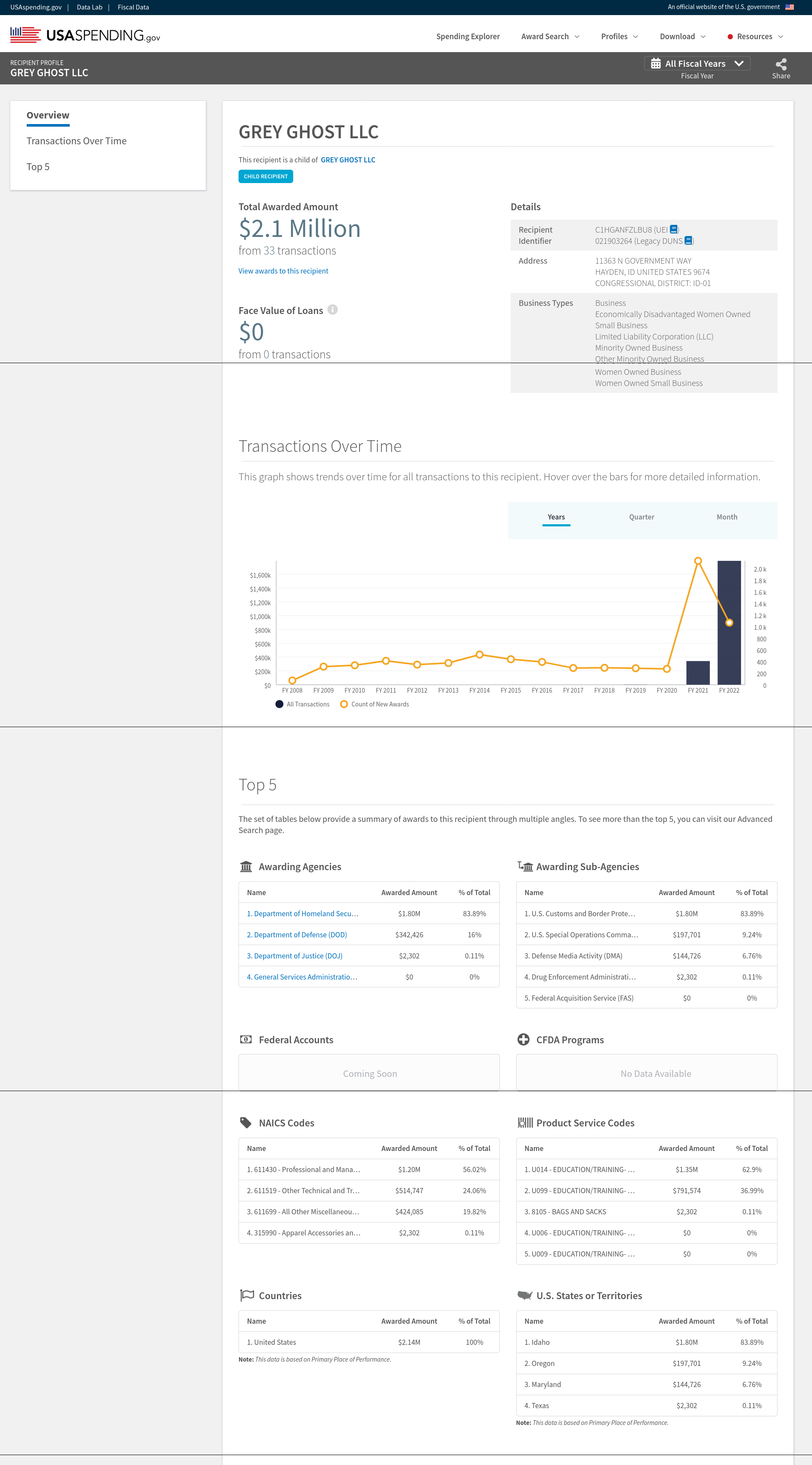
Task: Click the FY 2014 line data point
Action: (479, 655)
